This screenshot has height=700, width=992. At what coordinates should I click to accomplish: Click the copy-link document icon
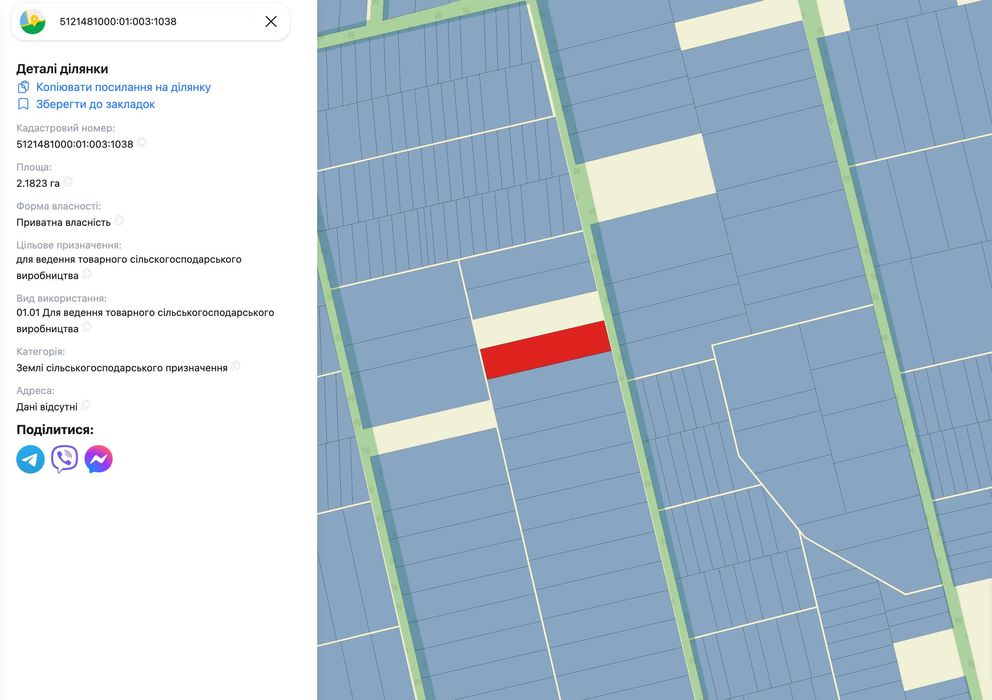click(x=23, y=87)
